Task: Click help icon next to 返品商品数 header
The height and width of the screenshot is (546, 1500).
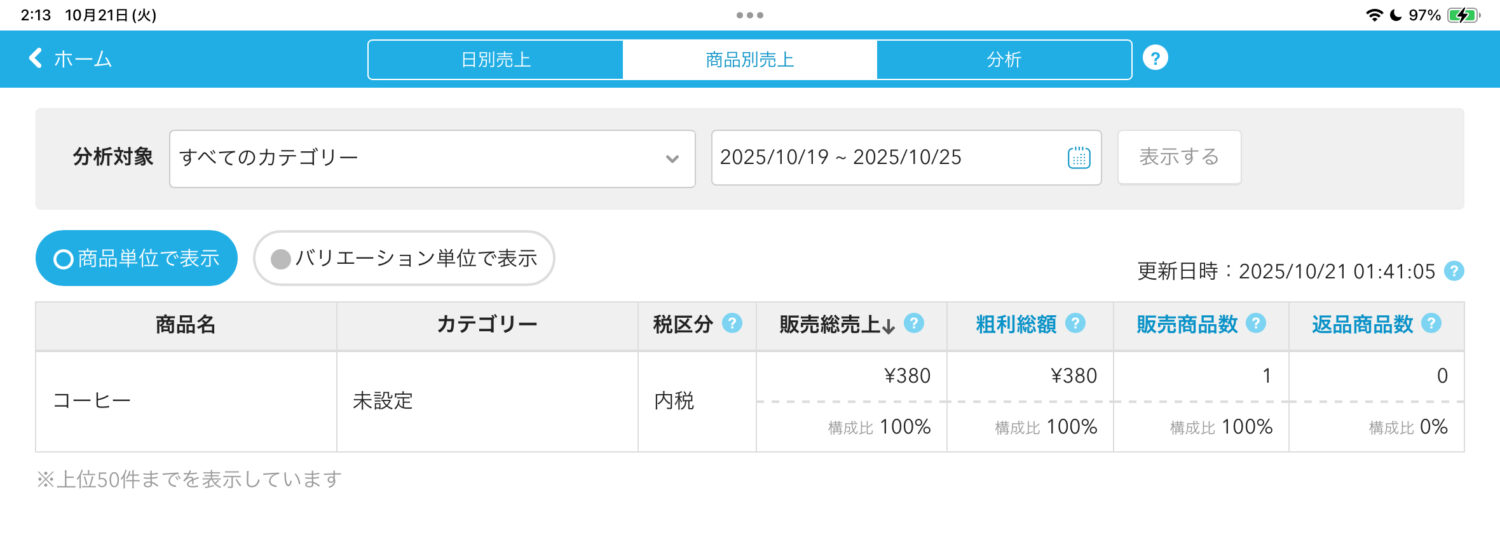Action: [x=1431, y=323]
